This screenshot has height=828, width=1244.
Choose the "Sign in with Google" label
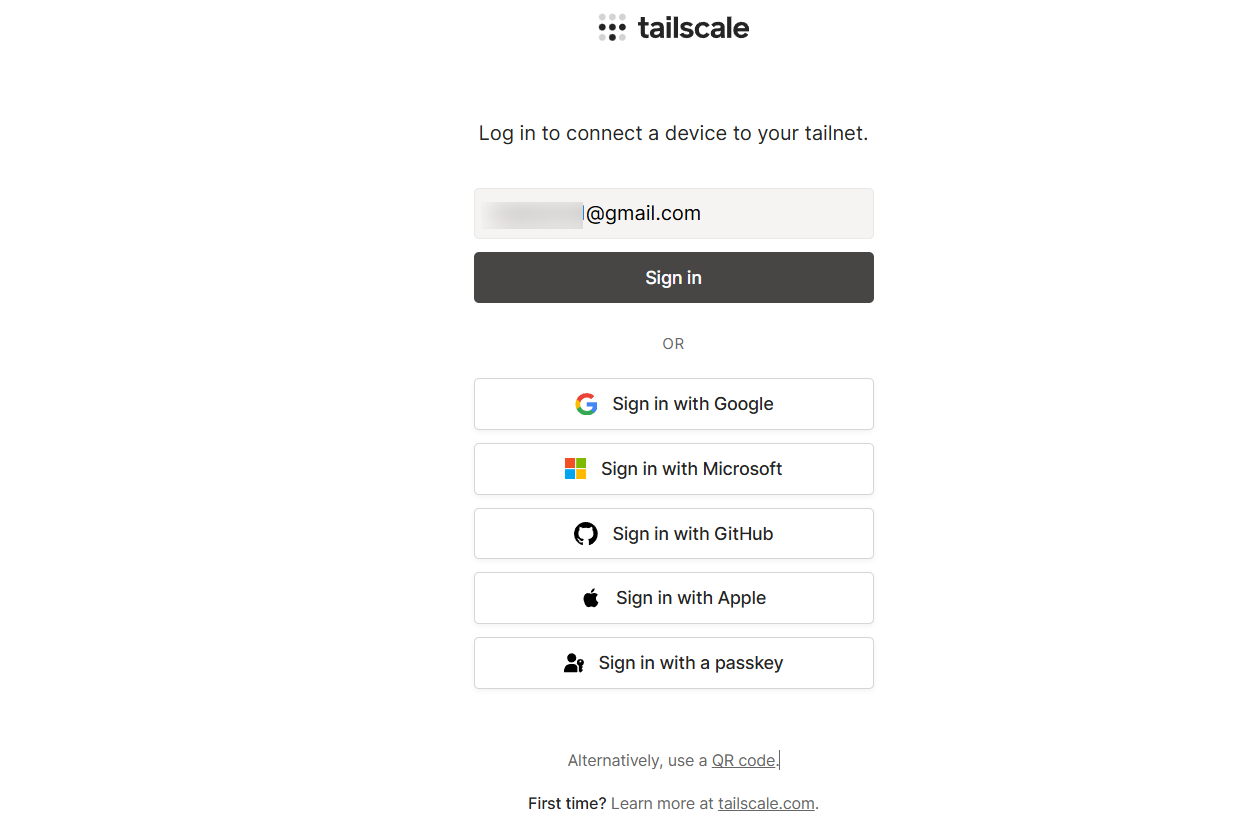693,404
